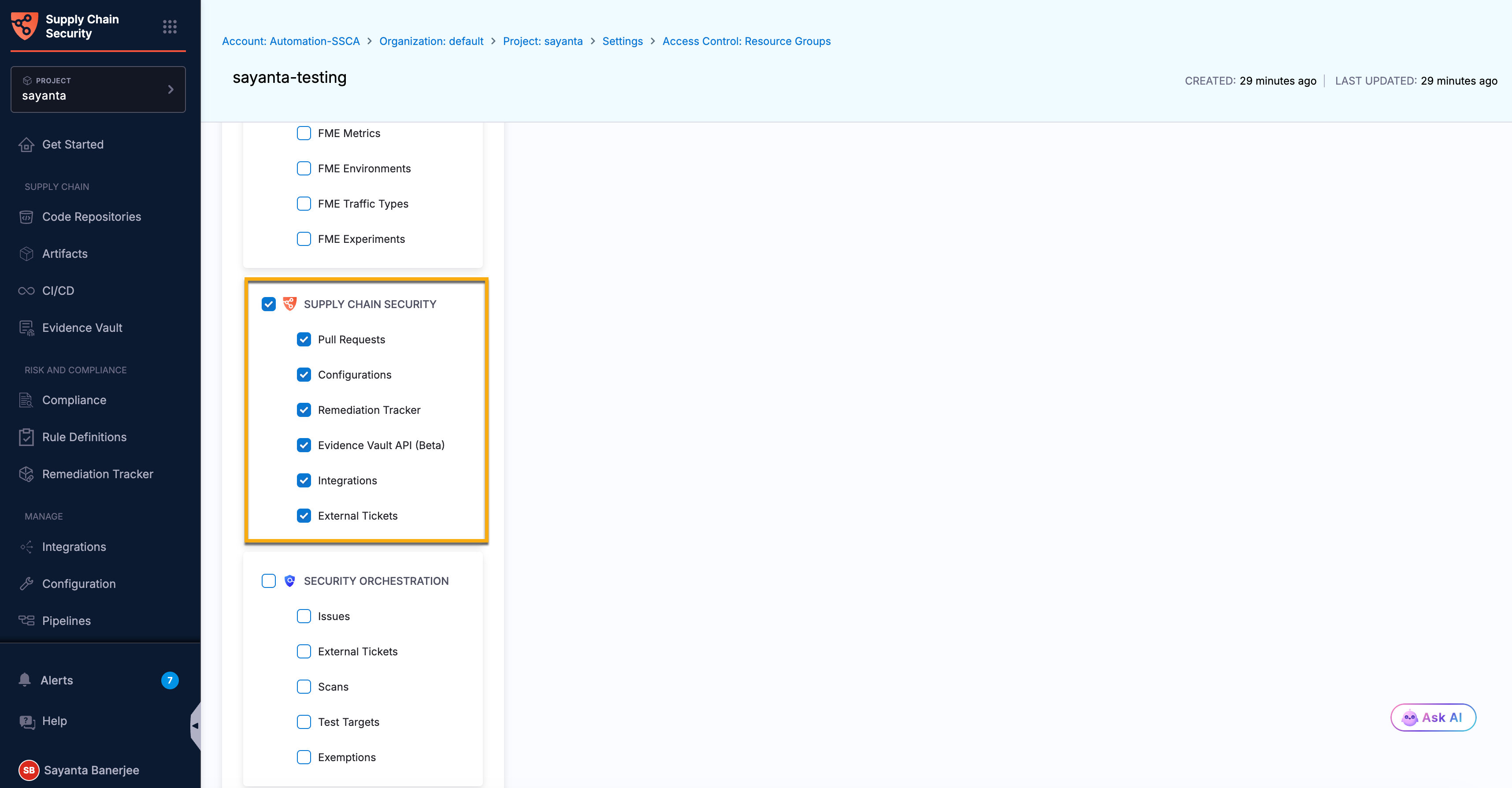
Task: Open Pipelines in the sidebar
Action: coord(67,621)
